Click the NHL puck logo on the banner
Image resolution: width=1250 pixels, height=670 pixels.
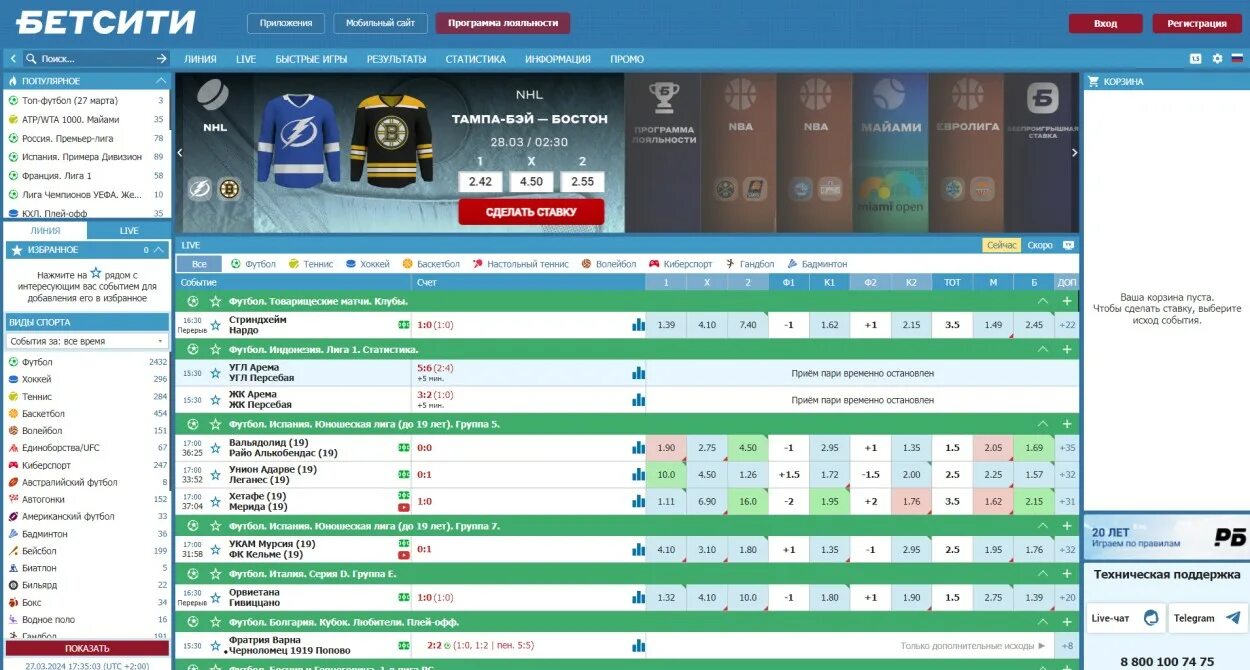click(x=213, y=96)
